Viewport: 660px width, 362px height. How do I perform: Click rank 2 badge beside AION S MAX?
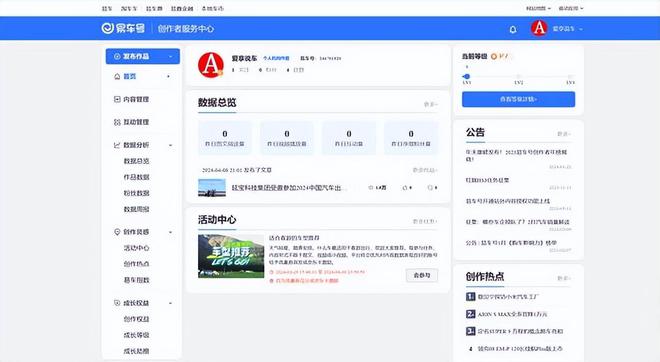(x=471, y=314)
